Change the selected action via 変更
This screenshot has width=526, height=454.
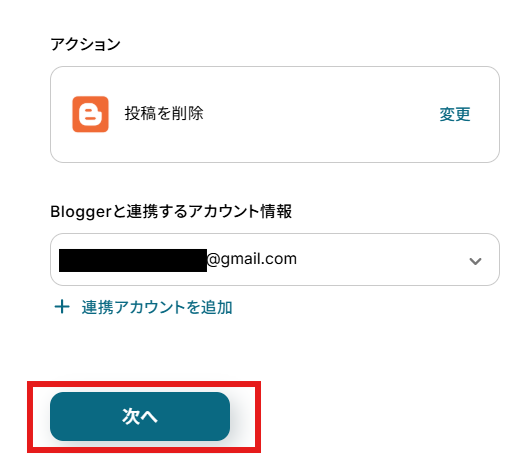pyautogui.click(x=455, y=114)
